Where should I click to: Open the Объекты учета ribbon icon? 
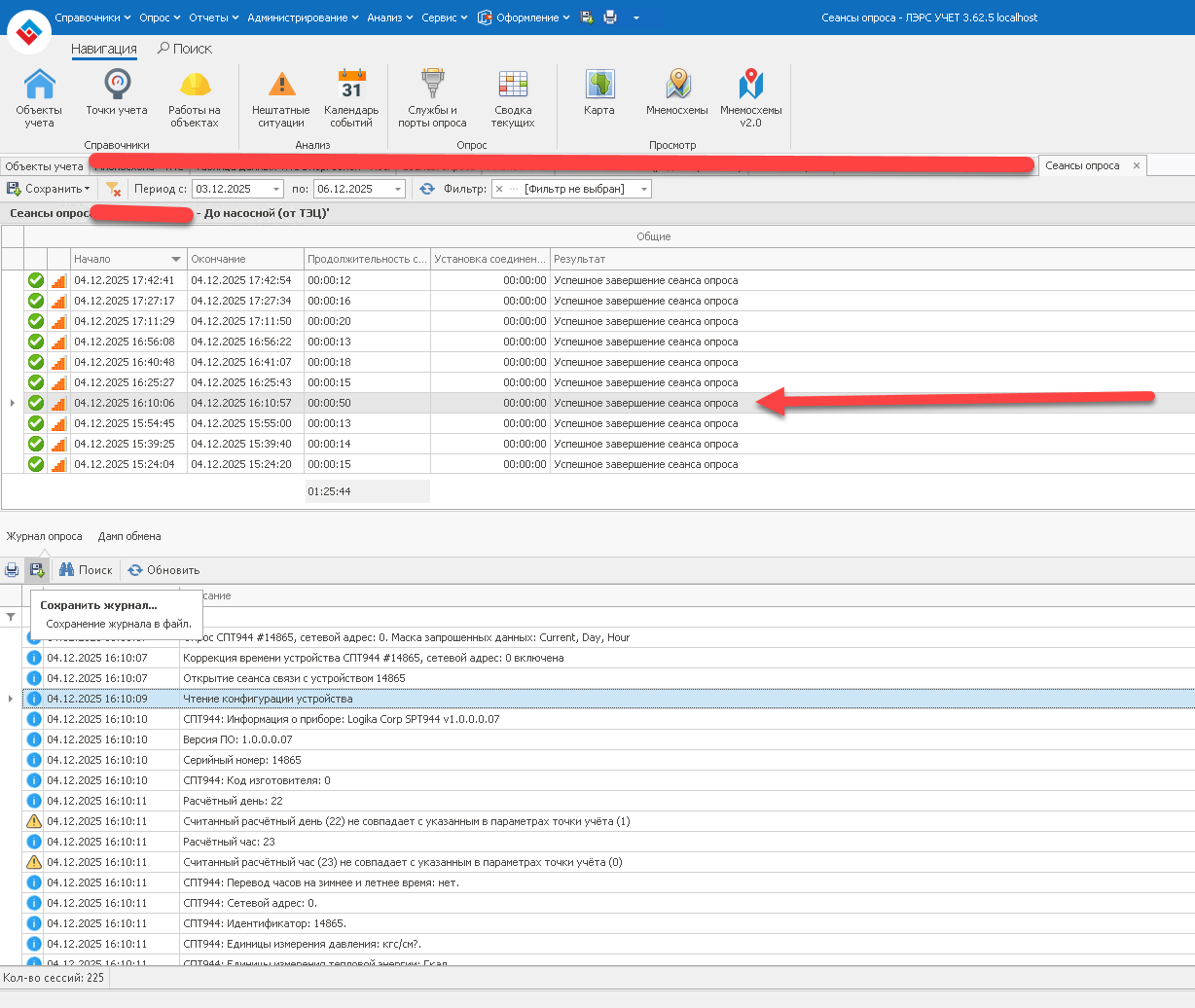coord(39,97)
